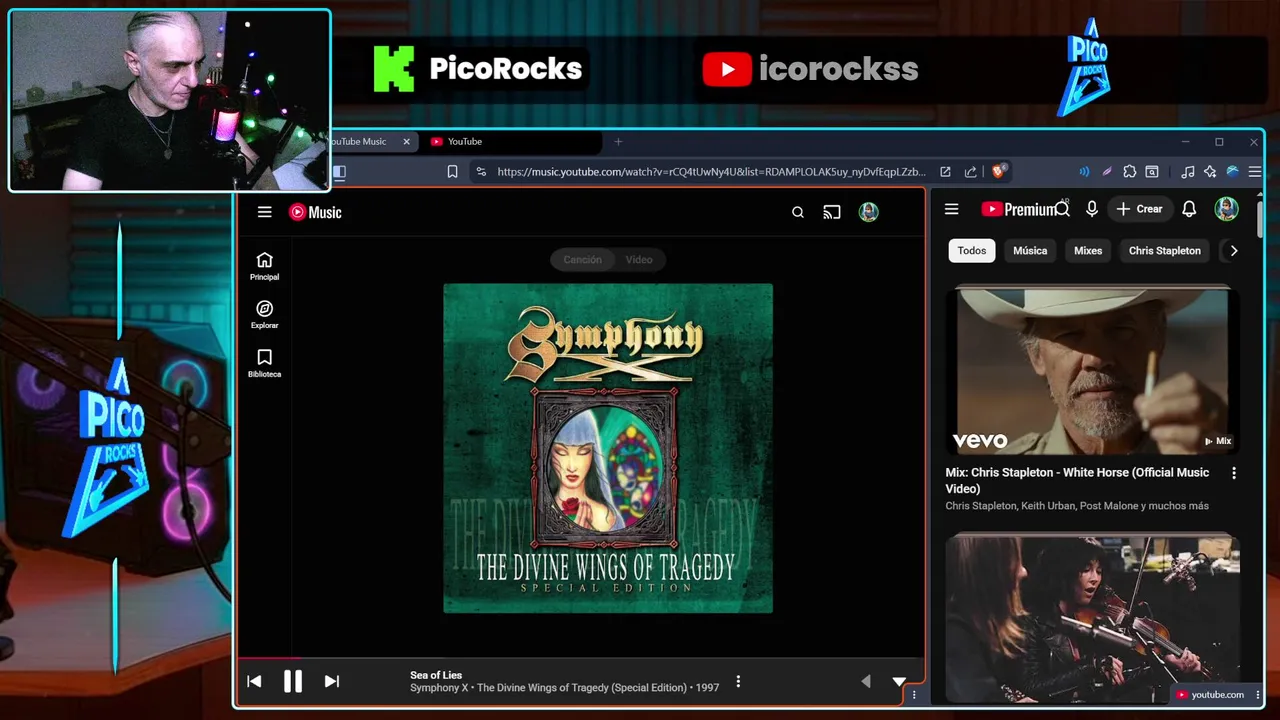Select the Chris Stapleton filter chip
Image resolution: width=1280 pixels, height=720 pixels.
(x=1164, y=251)
